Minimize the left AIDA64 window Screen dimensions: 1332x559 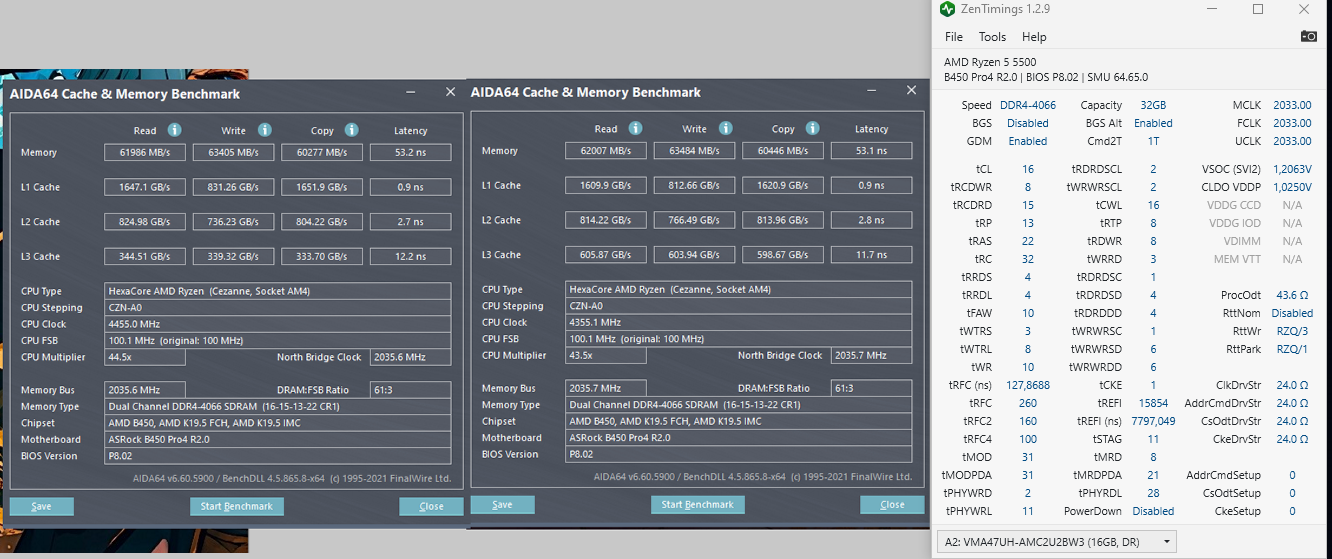click(411, 92)
